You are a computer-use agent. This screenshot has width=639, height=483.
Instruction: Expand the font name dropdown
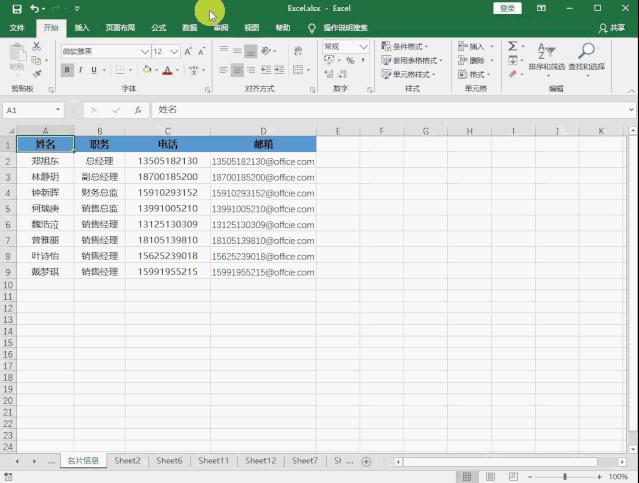click(x=145, y=50)
